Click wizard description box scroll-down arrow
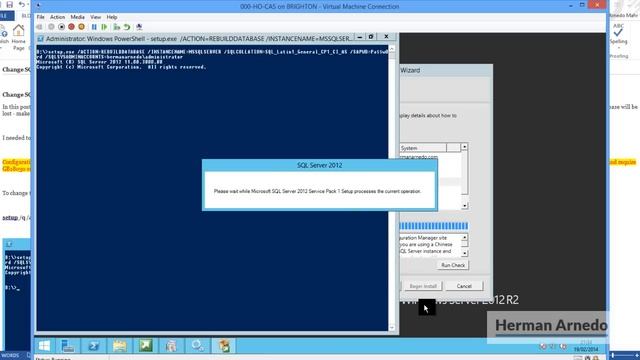640x360 pixels. [464, 253]
